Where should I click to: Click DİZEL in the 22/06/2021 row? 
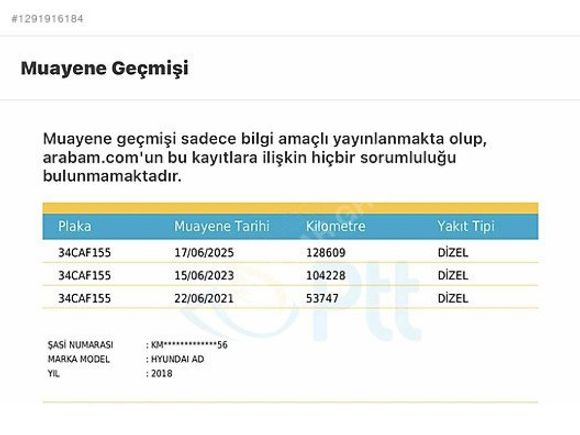pos(453,299)
